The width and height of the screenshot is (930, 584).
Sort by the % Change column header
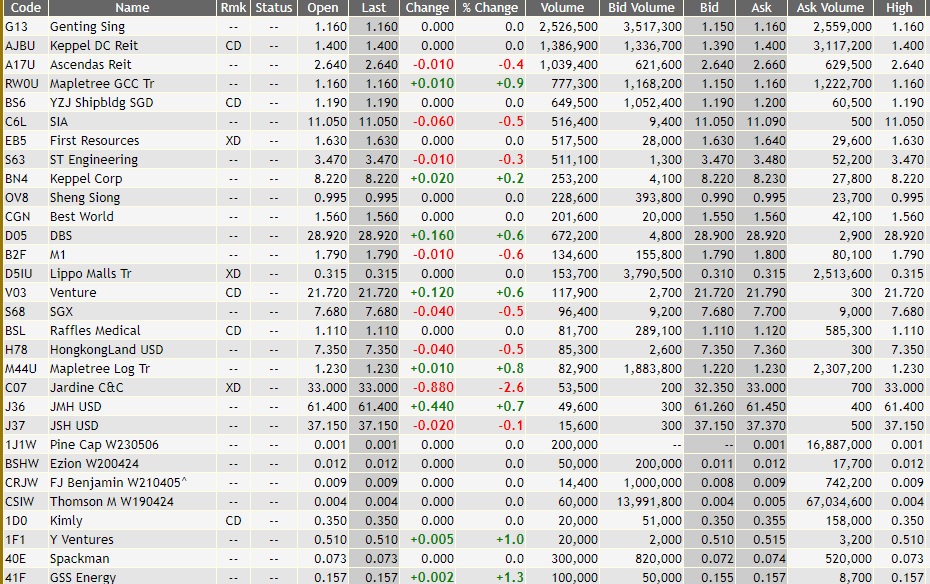click(490, 8)
